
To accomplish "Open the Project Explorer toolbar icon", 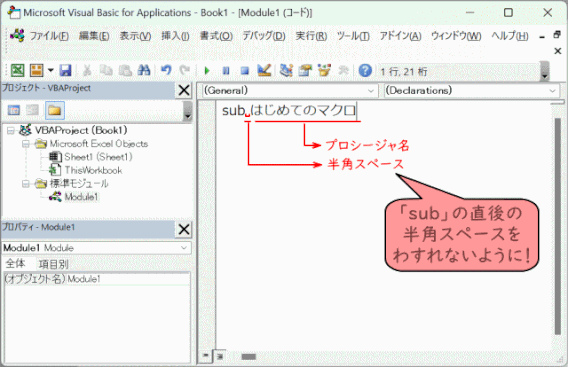I will (287, 70).
